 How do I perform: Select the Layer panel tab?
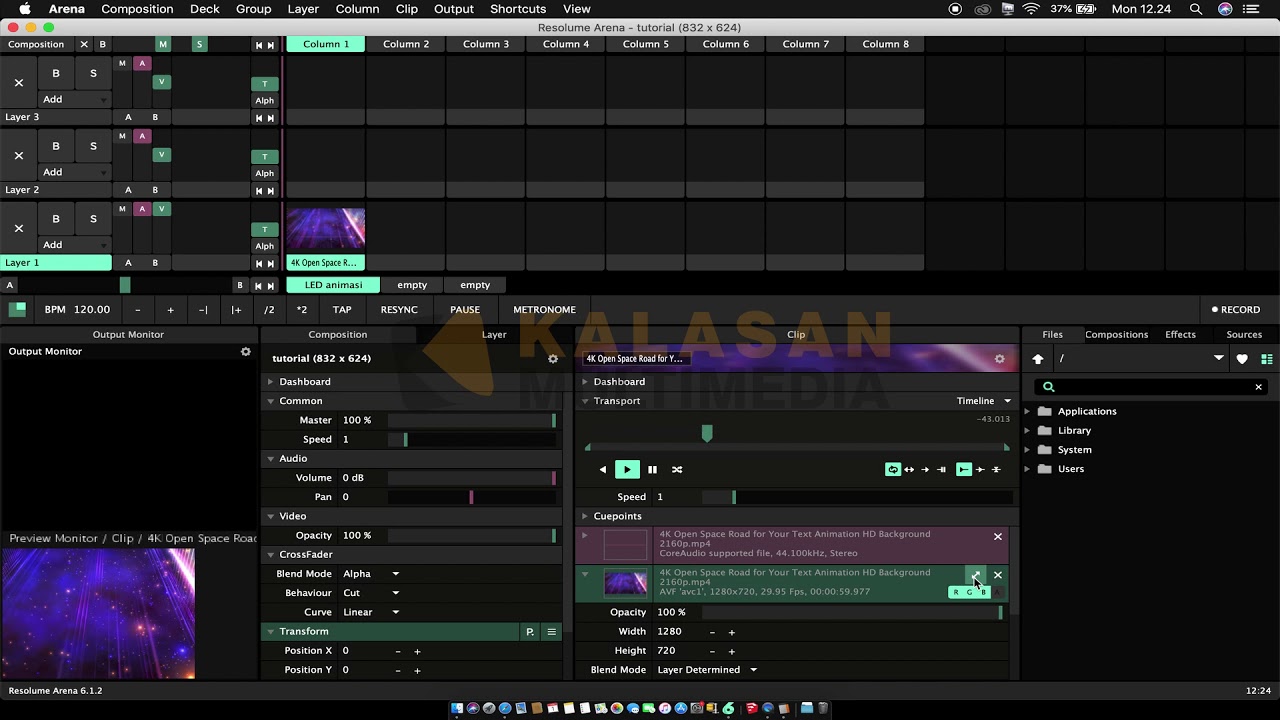tap(494, 335)
